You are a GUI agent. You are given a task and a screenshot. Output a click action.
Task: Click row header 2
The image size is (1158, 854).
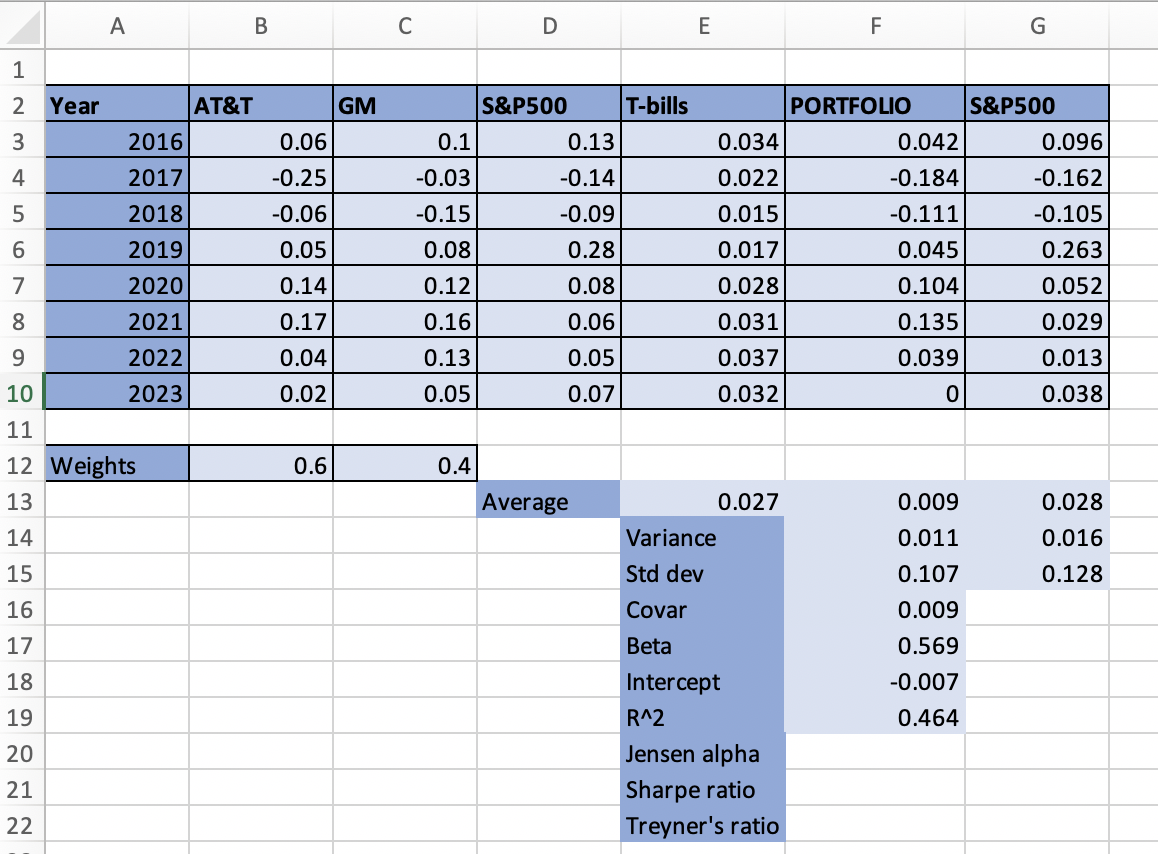[x=20, y=104]
